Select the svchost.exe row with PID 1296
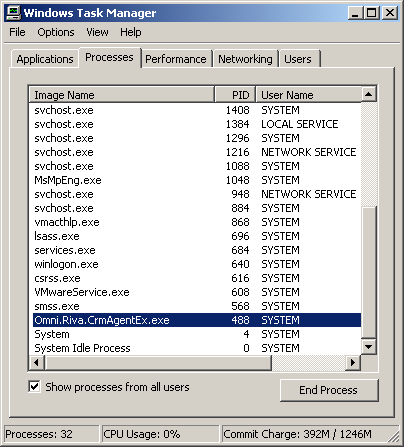404x447 pixels. [197, 138]
